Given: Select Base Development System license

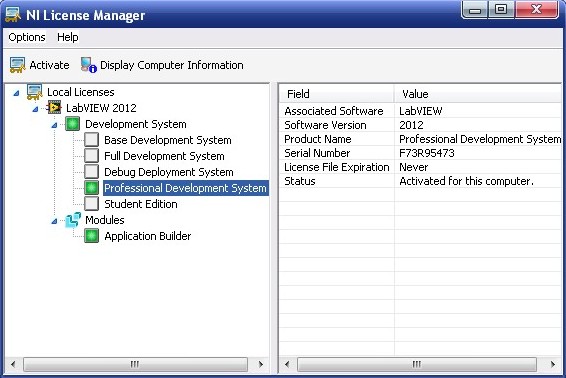Looking at the screenshot, I should click(x=168, y=140).
